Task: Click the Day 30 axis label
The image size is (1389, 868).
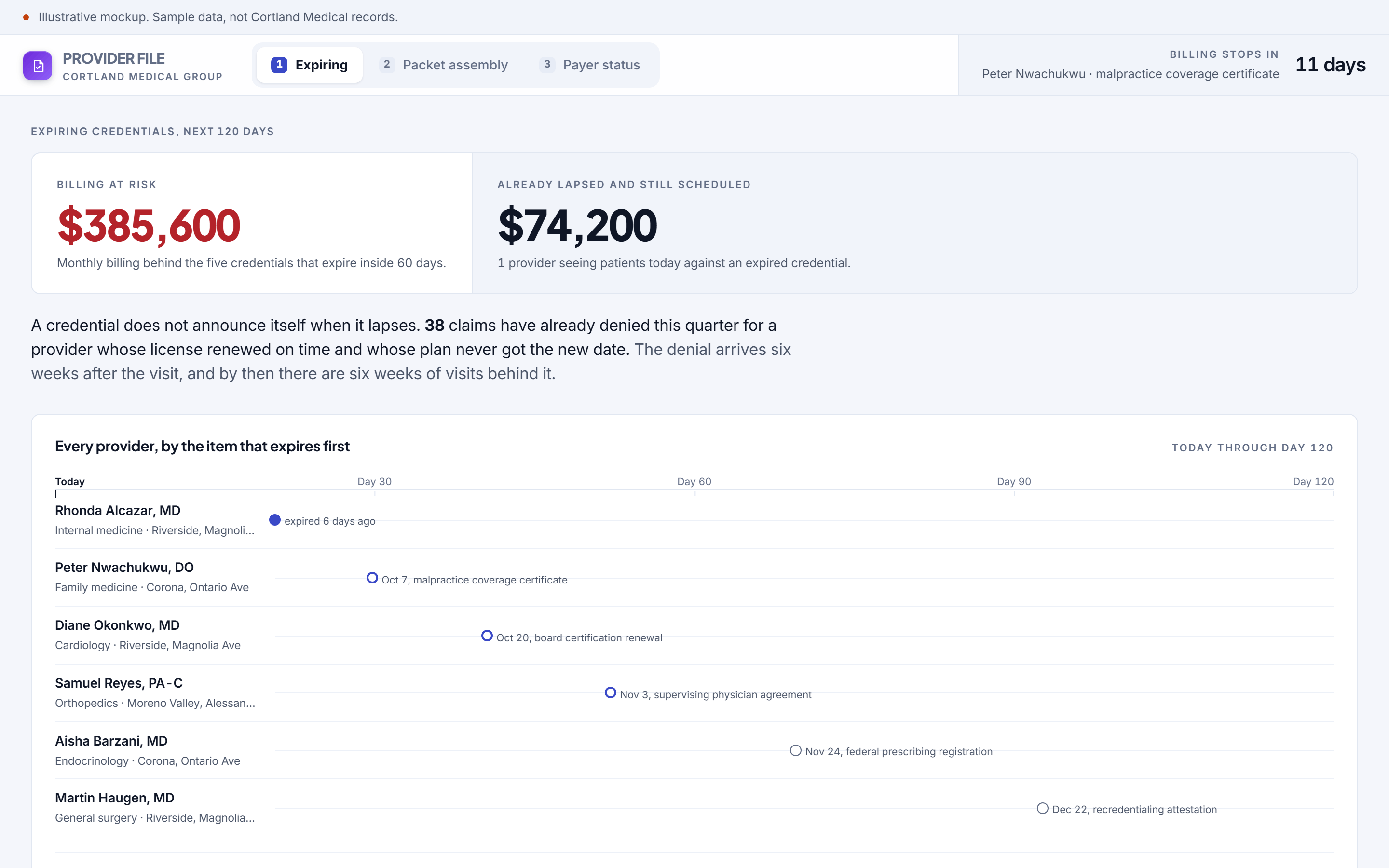Action: 374,482
